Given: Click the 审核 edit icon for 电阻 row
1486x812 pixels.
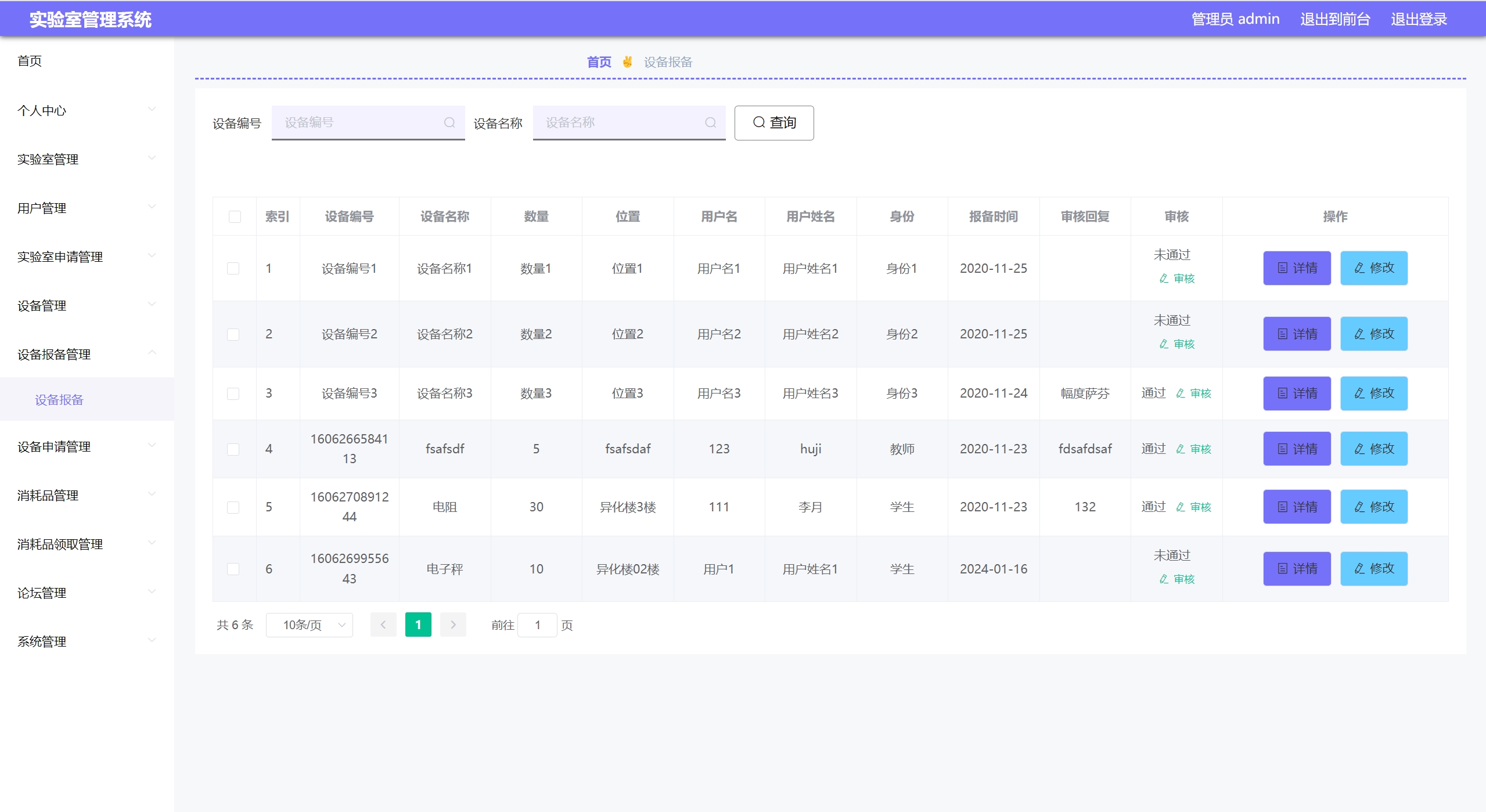Looking at the screenshot, I should [1181, 507].
